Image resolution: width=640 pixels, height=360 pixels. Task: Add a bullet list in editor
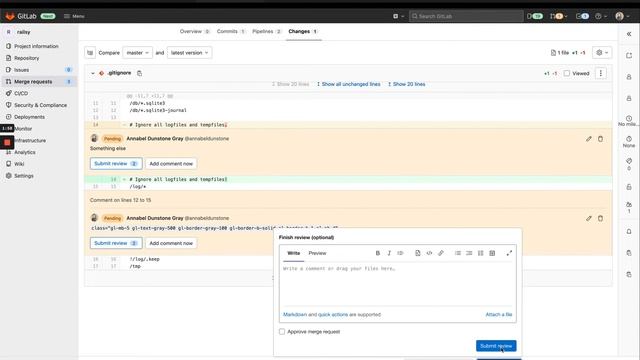pos(458,253)
